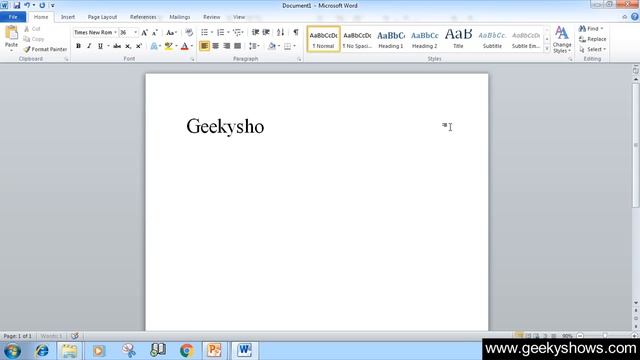
Task: Click the Windows Start button
Action: [12, 351]
